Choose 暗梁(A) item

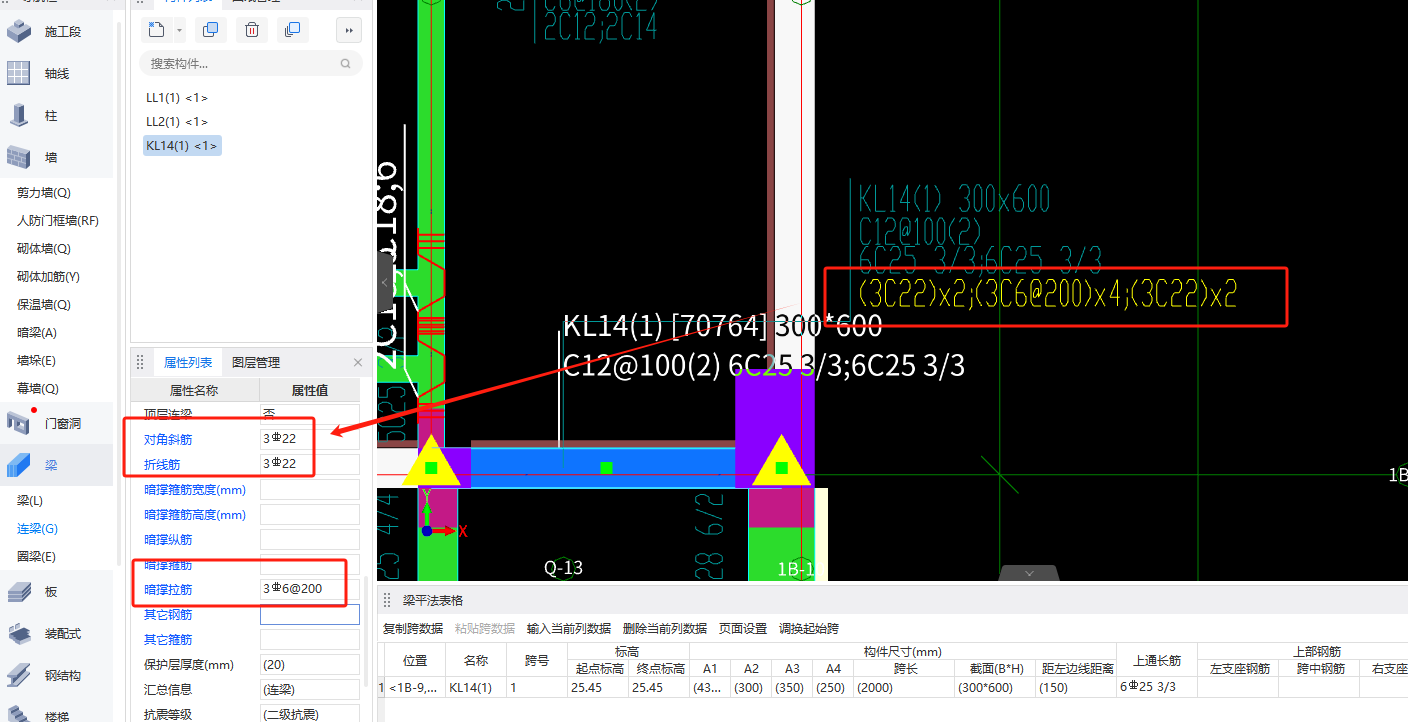(37, 333)
